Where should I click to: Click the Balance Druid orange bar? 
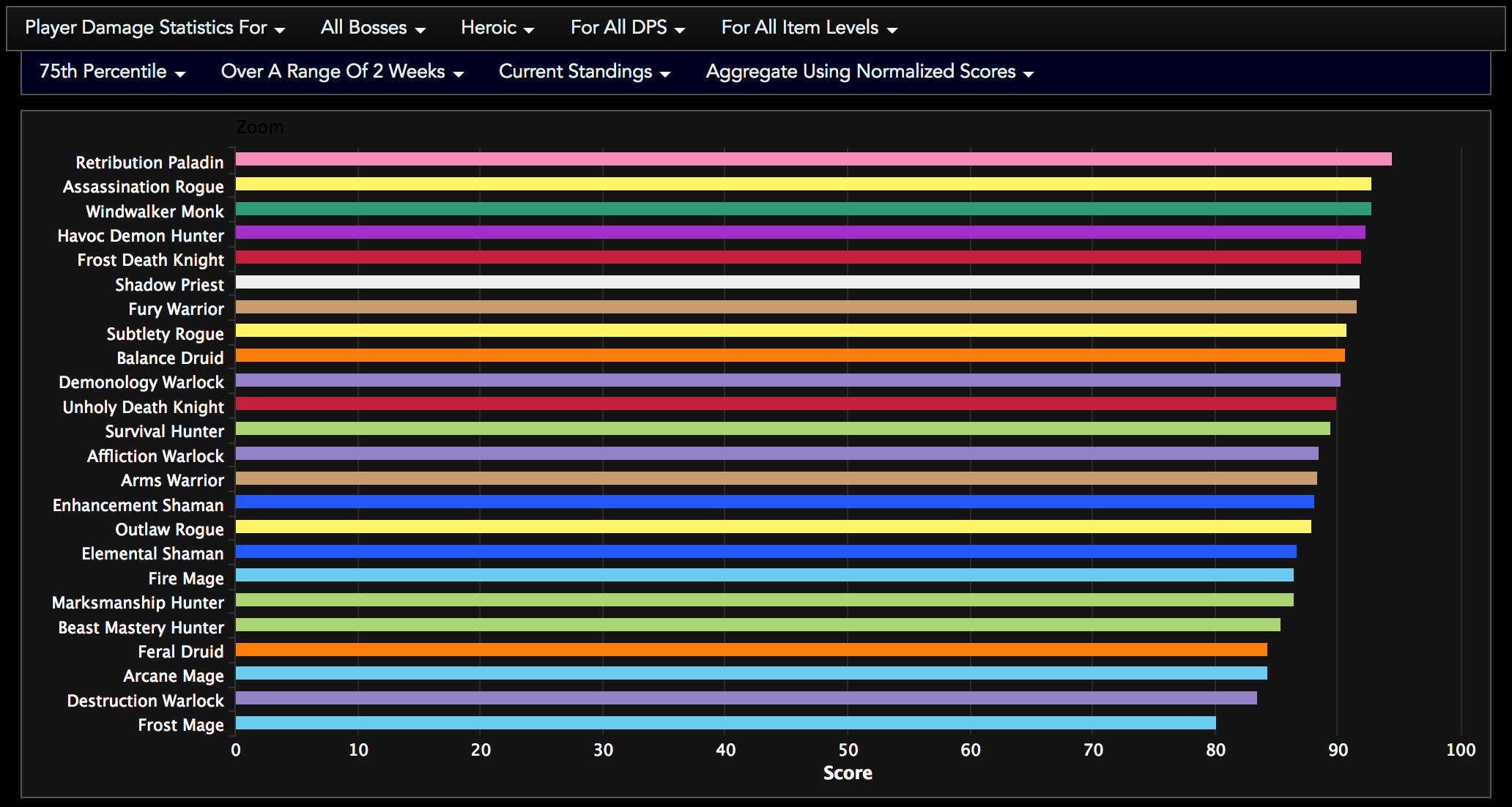point(790,355)
